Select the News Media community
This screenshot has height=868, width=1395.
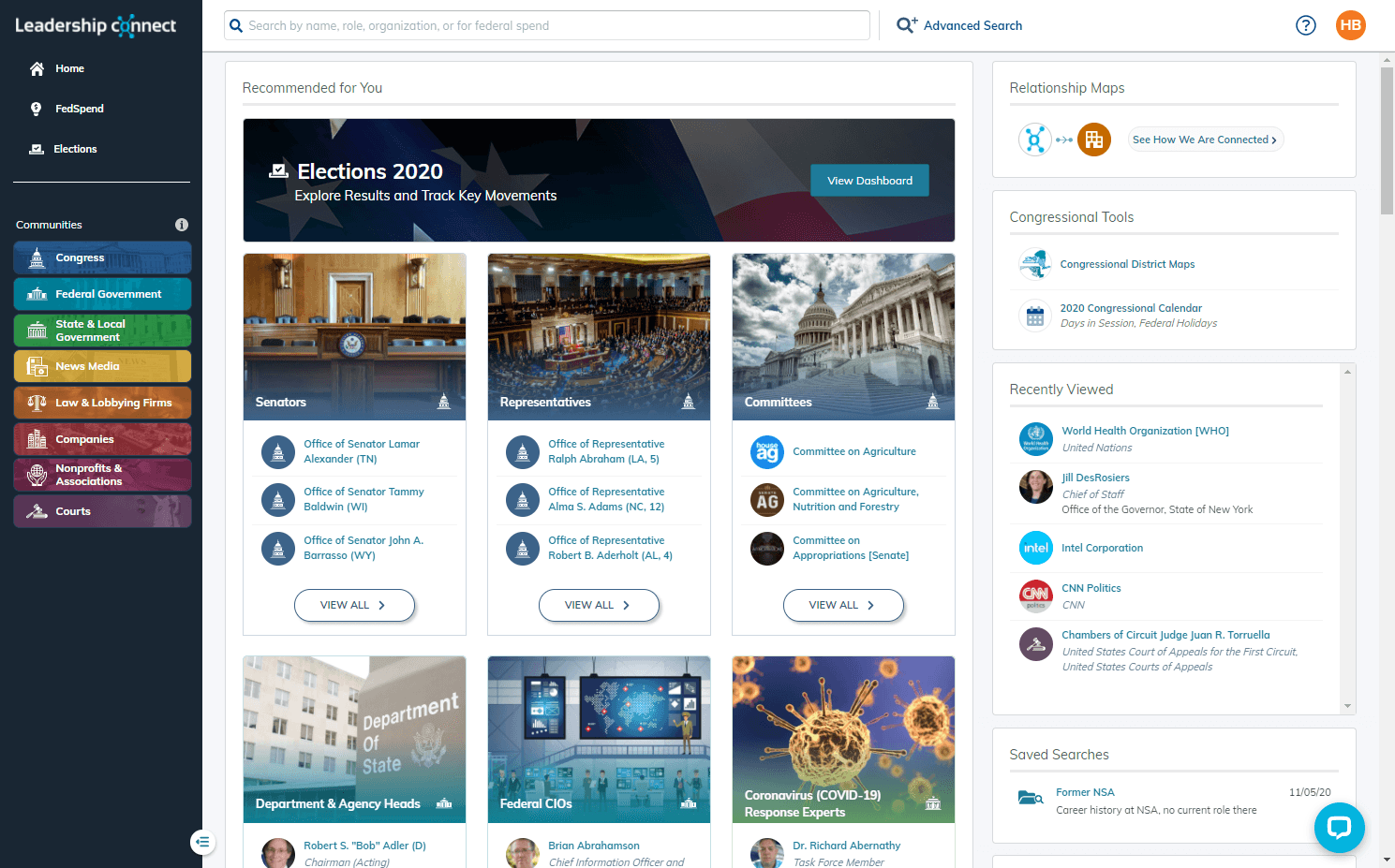(103, 366)
